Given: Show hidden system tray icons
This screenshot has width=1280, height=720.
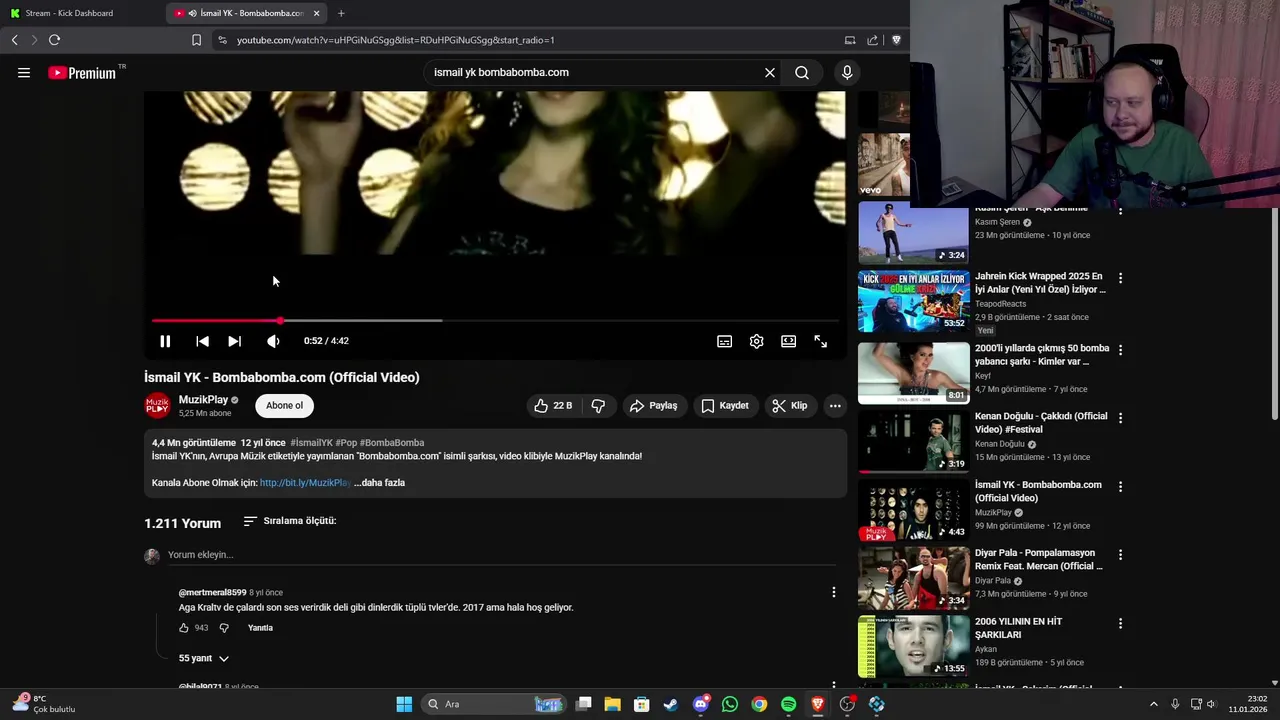Looking at the screenshot, I should coord(1153,704).
